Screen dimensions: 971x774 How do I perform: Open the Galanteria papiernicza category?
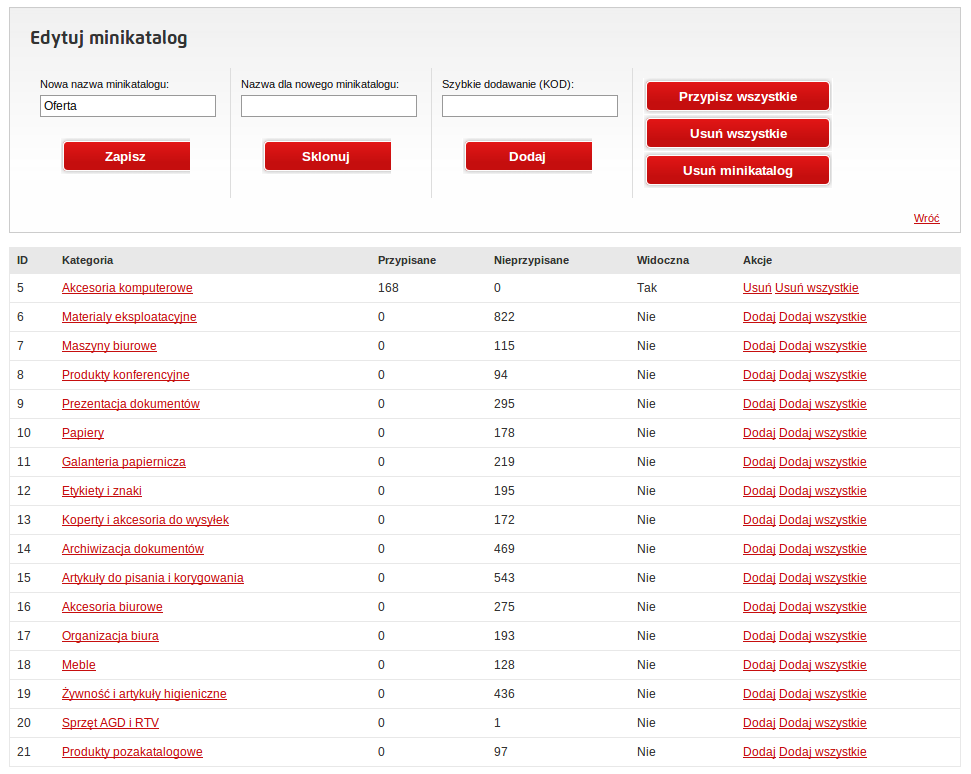[x=124, y=462]
